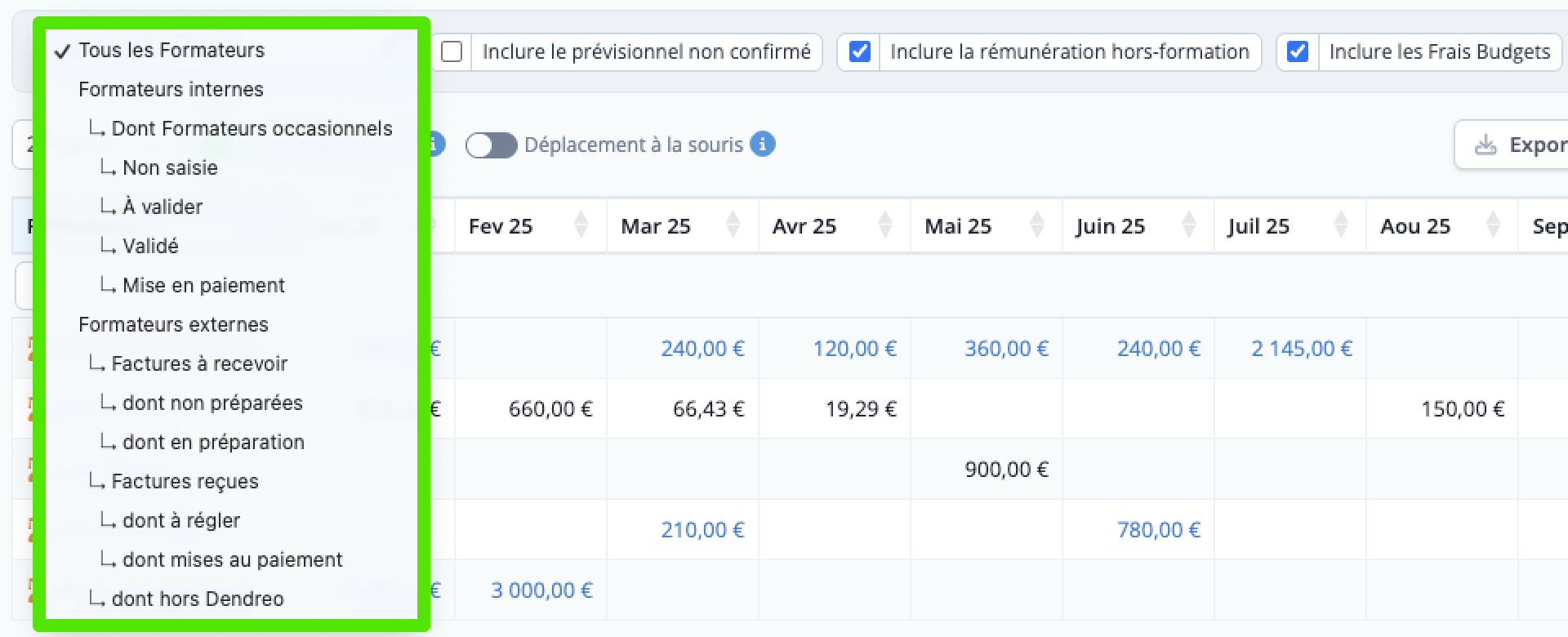Click the Aou 25 column header text
1568x637 pixels.
(x=1415, y=226)
